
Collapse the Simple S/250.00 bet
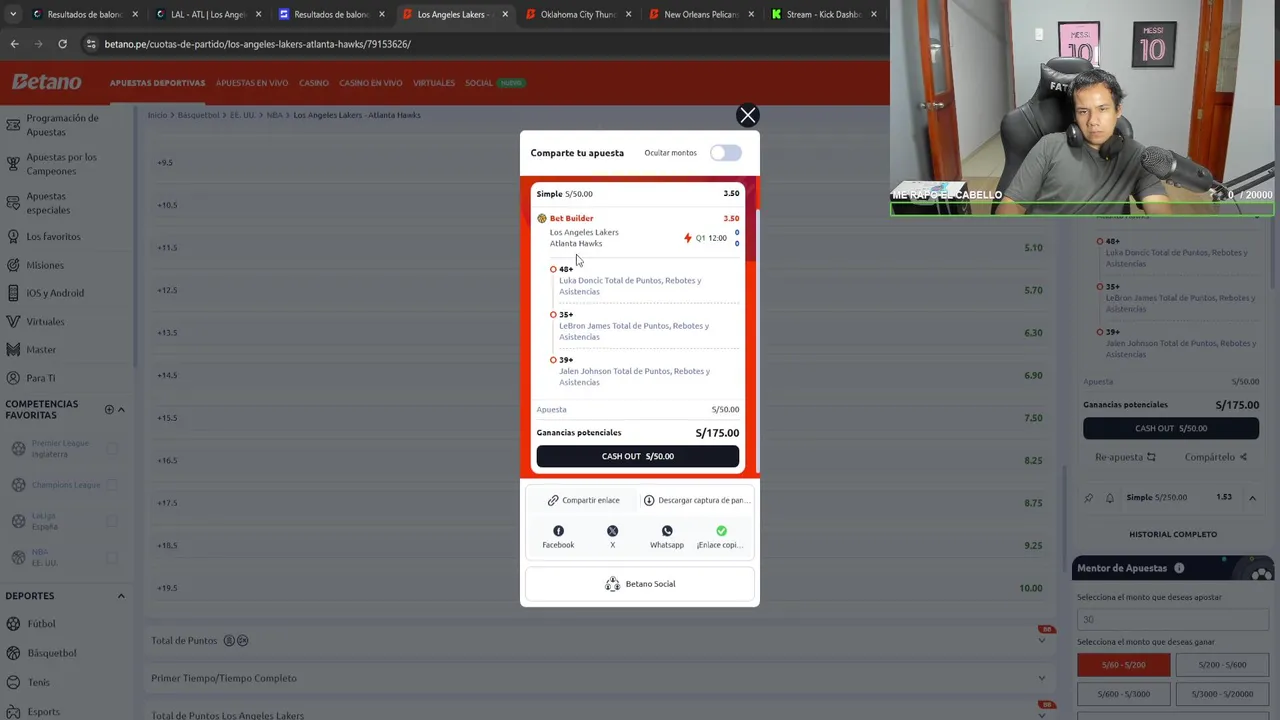tap(1251, 497)
